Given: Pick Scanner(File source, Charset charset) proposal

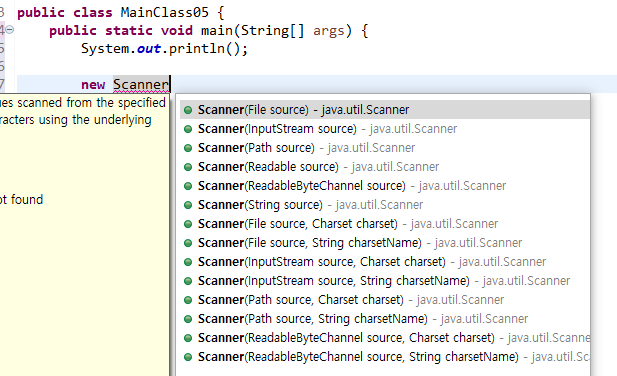Looking at the screenshot, I should (x=385, y=224).
